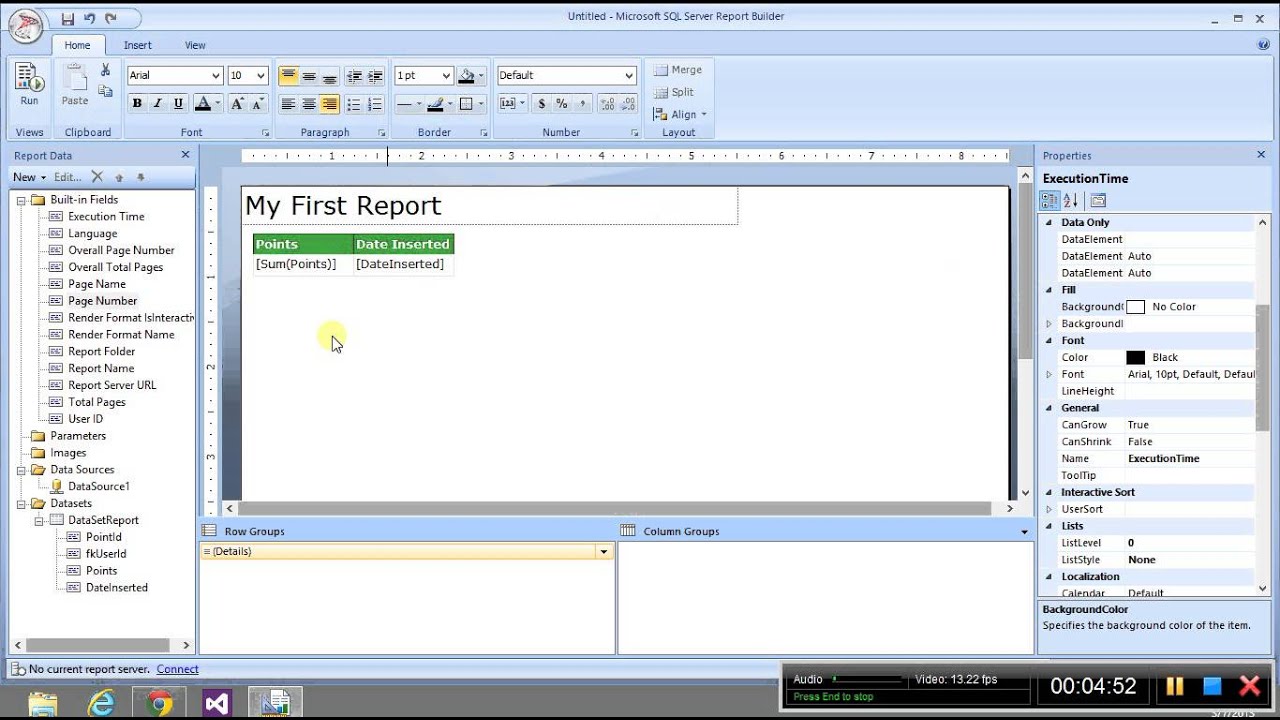
Task: Click the Black font color swatch
Action: [1135, 357]
